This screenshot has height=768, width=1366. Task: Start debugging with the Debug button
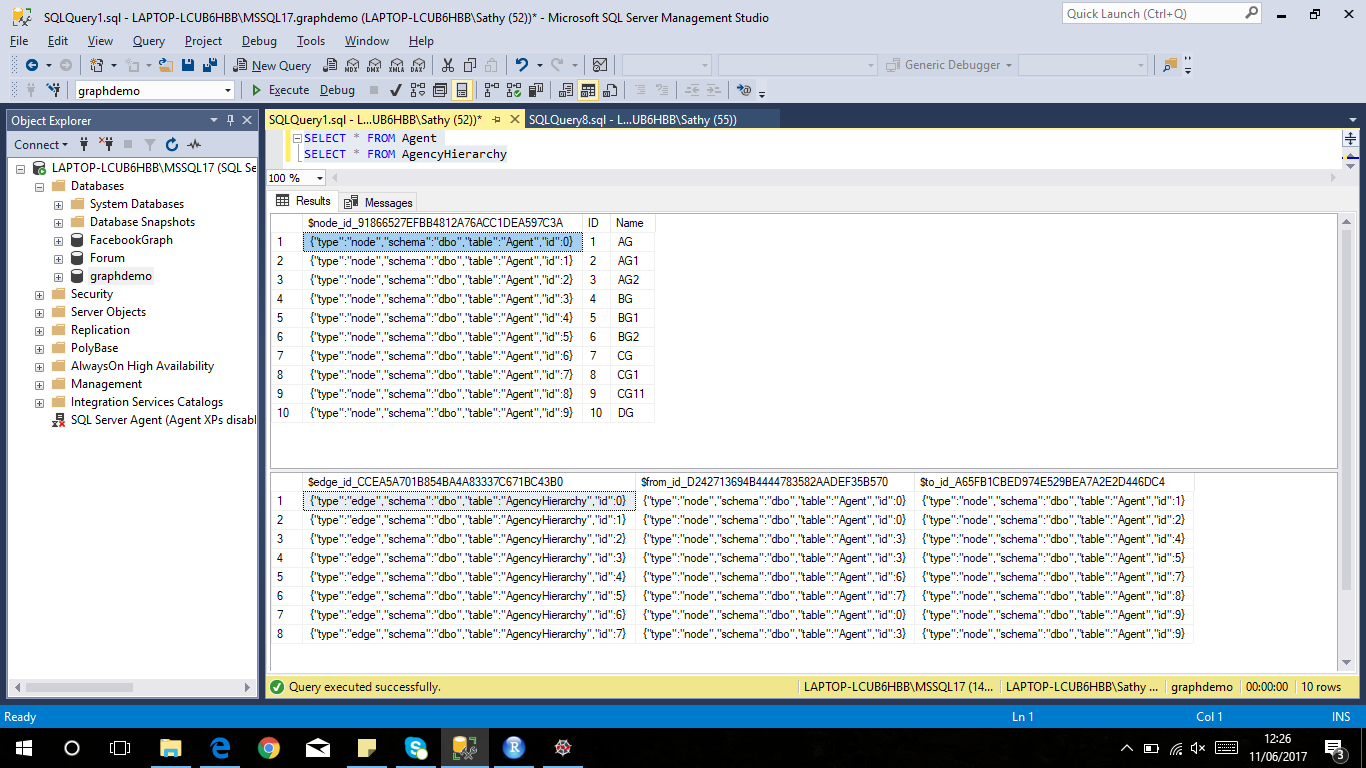coord(337,90)
